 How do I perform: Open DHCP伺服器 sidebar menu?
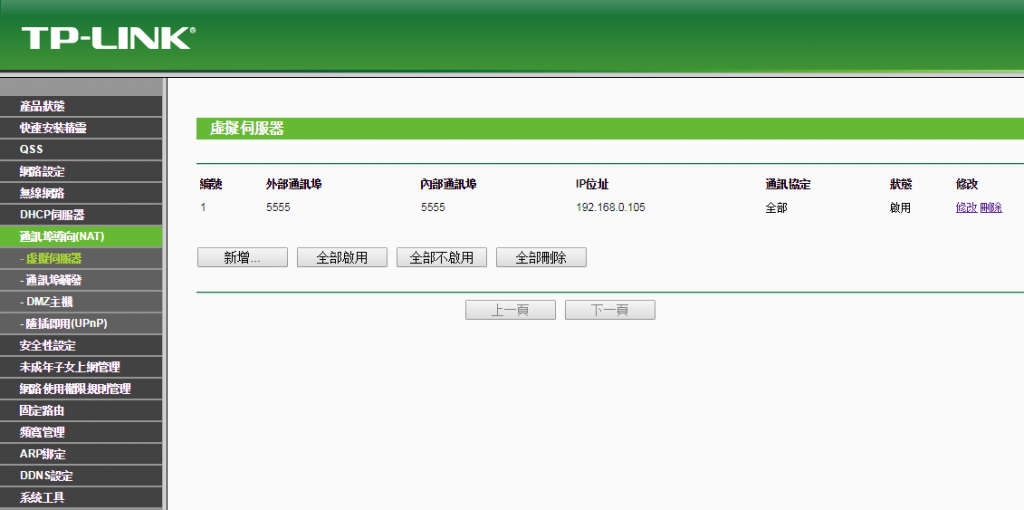81,215
